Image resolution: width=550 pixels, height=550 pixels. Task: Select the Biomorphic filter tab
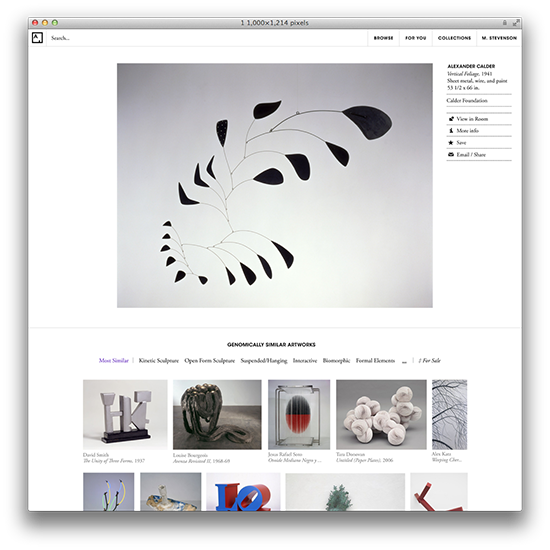(x=336, y=360)
